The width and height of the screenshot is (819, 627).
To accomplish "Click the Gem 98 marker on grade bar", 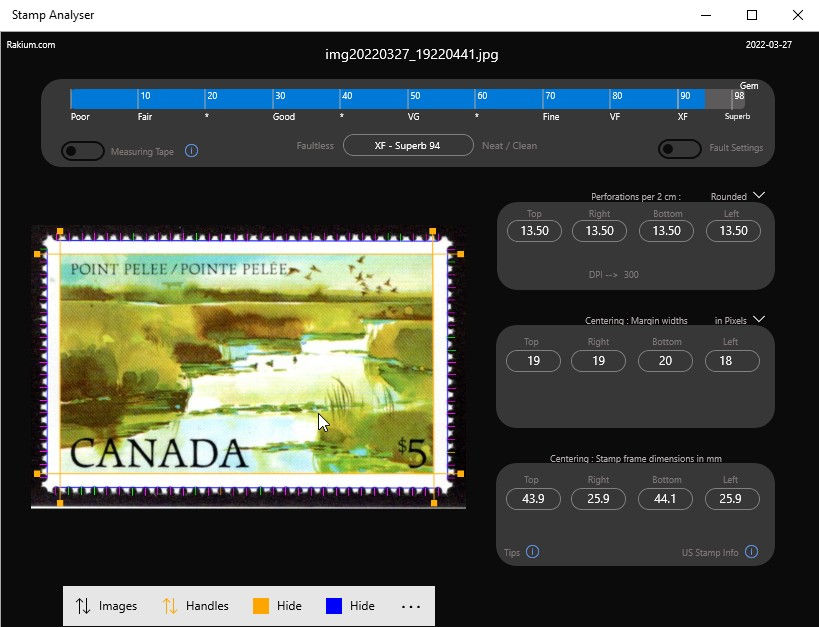I will pyautogui.click(x=739, y=96).
